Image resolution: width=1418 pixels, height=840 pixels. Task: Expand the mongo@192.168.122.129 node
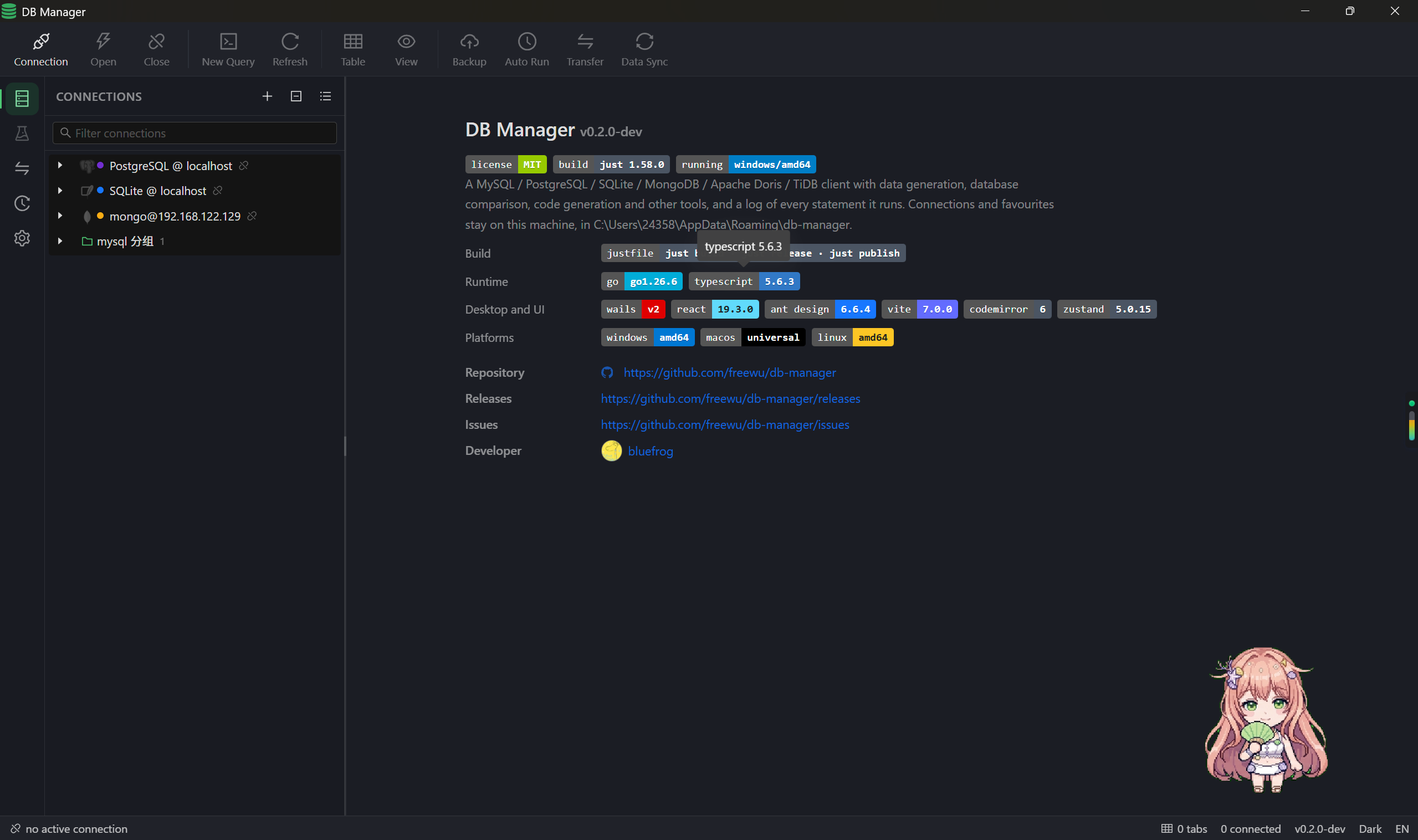(60, 216)
